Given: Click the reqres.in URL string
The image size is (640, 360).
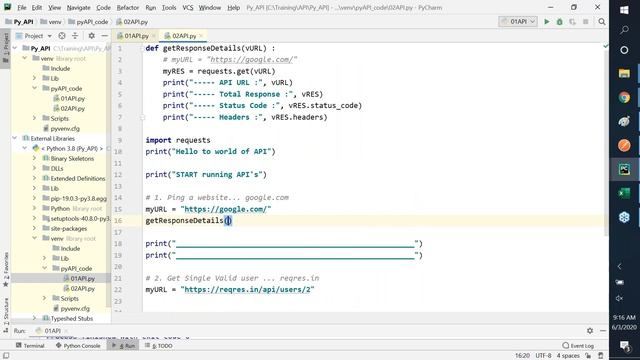Looking at the screenshot, I should tap(247, 289).
